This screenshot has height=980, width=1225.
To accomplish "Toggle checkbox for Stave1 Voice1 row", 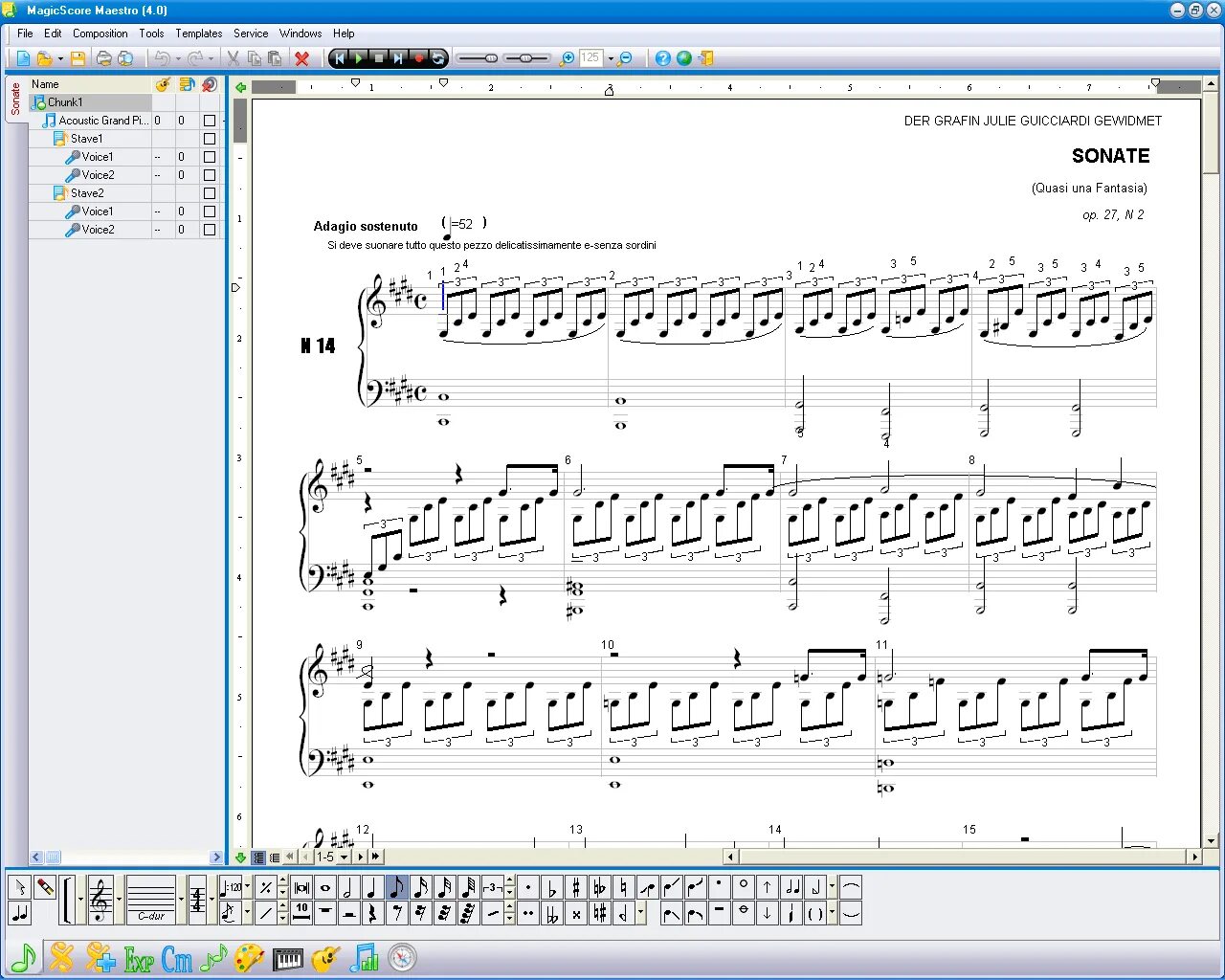I will point(210,157).
